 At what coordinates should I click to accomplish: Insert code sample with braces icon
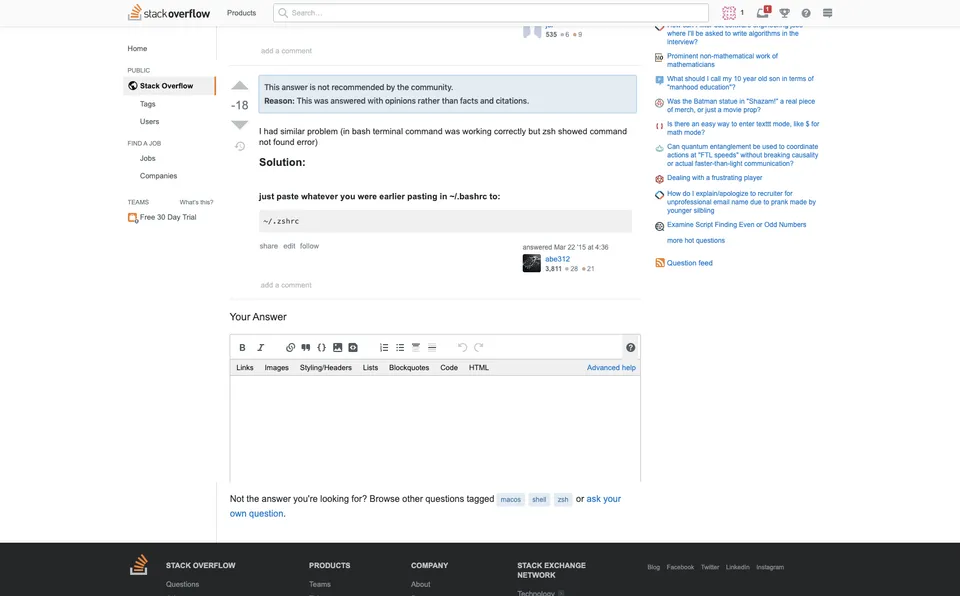pos(321,347)
